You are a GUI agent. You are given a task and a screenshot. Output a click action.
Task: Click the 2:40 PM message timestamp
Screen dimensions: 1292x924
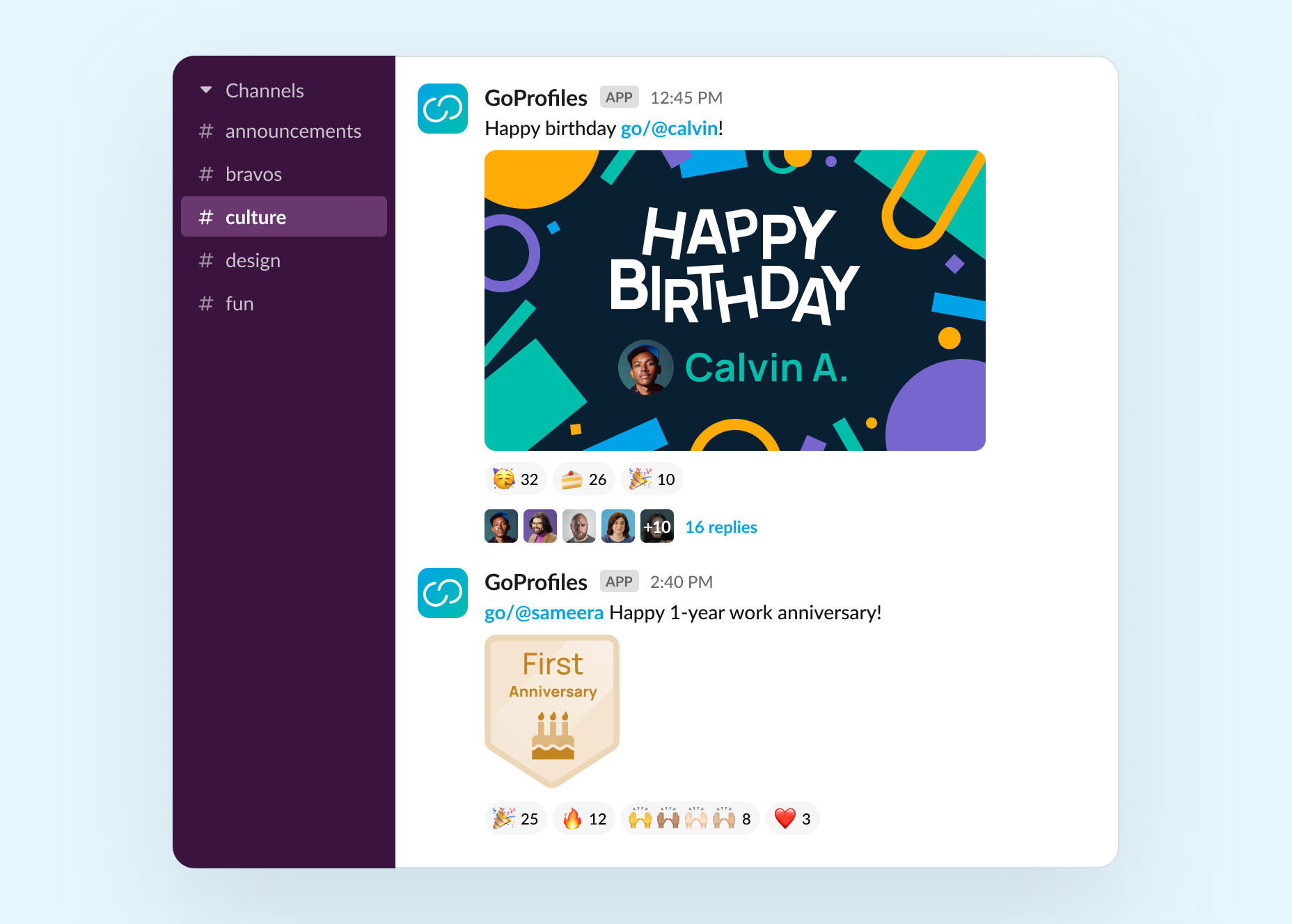tap(682, 582)
